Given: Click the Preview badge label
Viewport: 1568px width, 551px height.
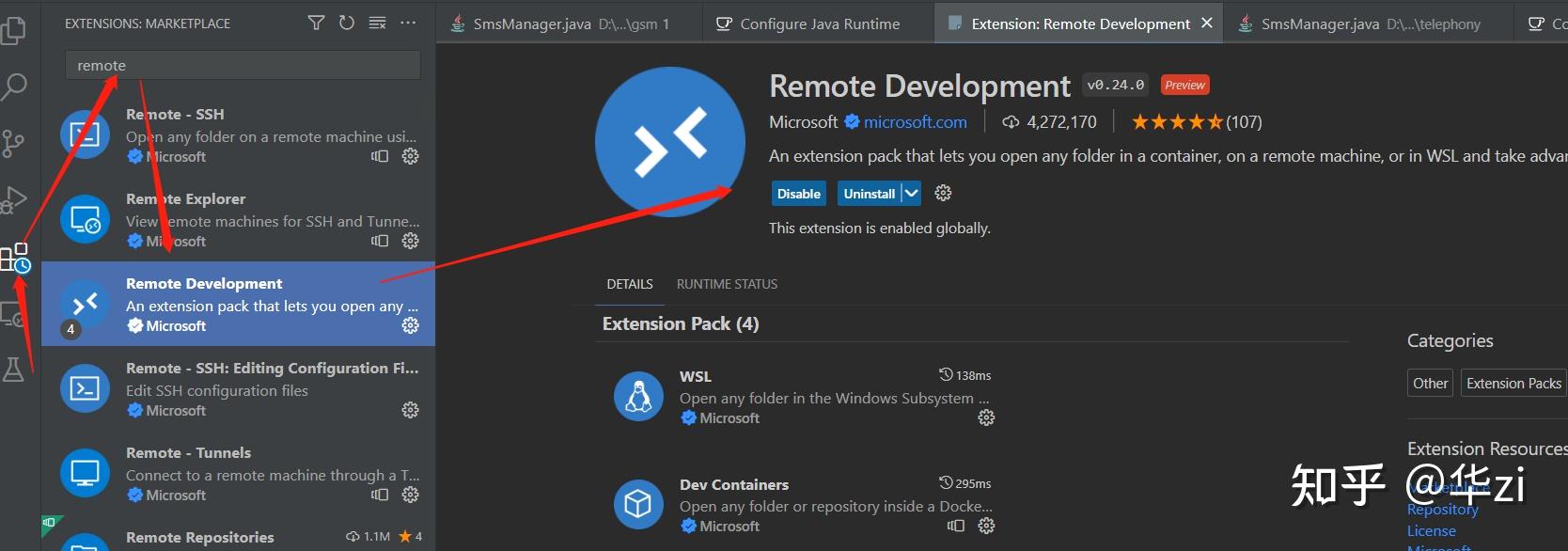Looking at the screenshot, I should click(1184, 85).
